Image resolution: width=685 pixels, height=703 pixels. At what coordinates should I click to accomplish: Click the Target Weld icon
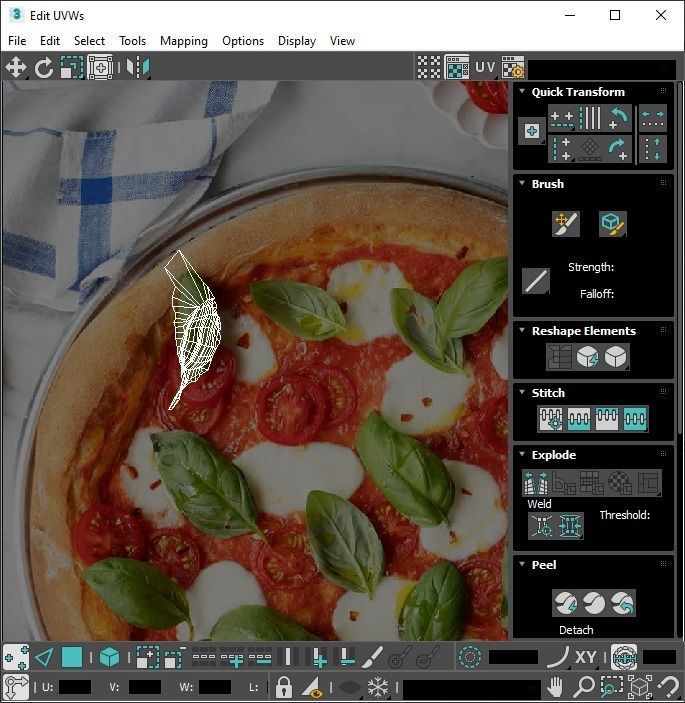[542, 525]
